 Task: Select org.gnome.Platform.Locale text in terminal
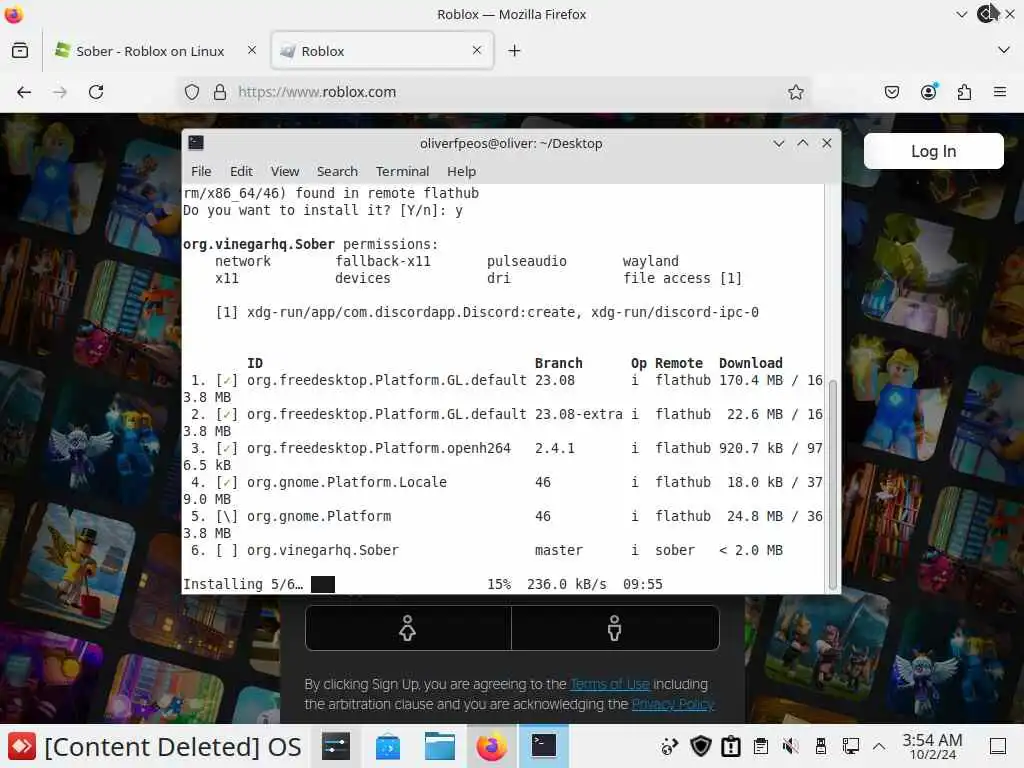pyautogui.click(x=347, y=482)
